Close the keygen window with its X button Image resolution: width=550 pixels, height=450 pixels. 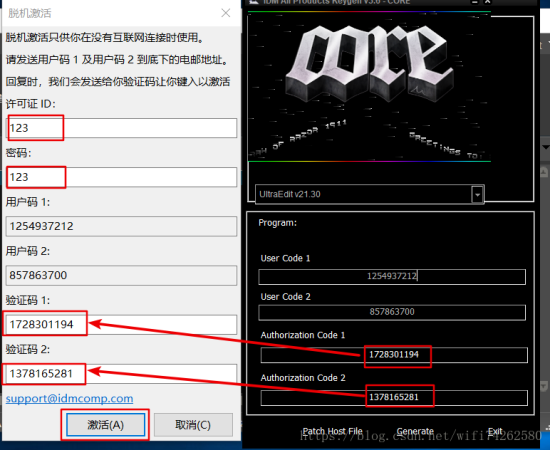click(488, 2)
